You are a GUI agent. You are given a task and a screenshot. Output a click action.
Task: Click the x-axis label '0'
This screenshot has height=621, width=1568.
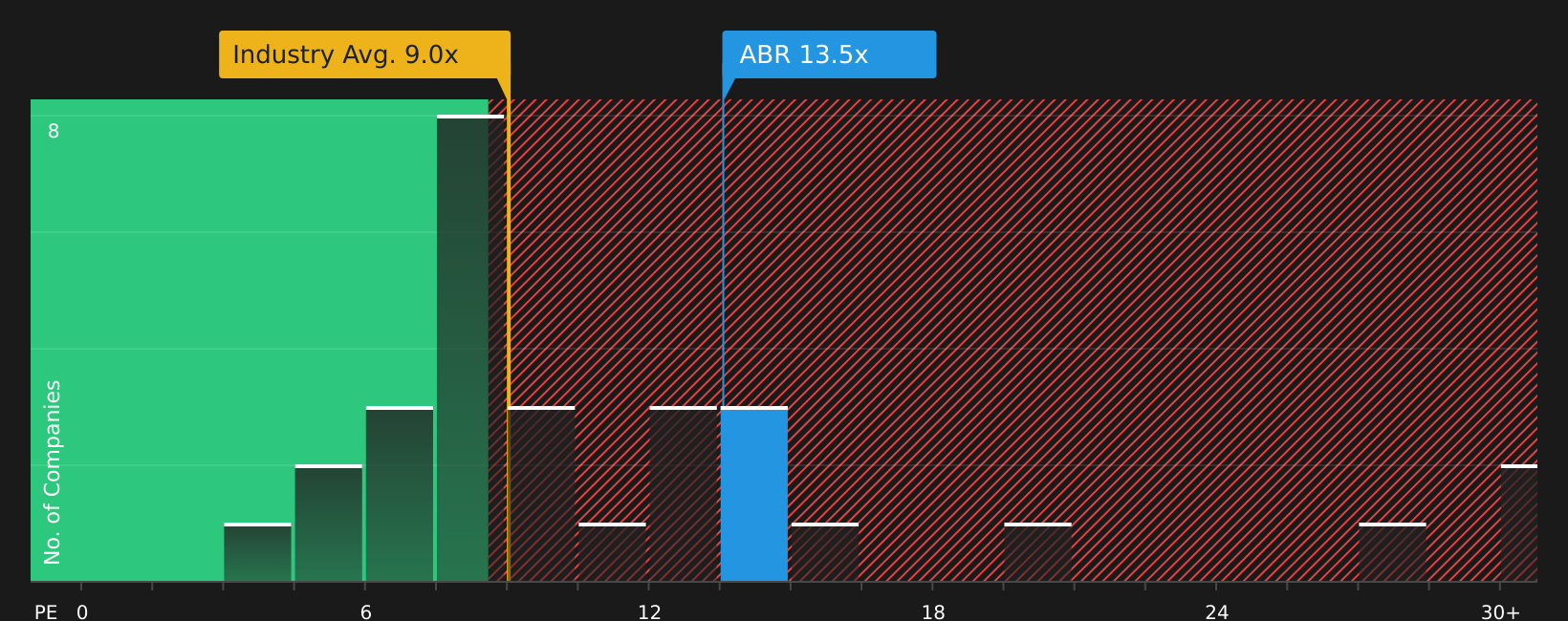click(82, 612)
